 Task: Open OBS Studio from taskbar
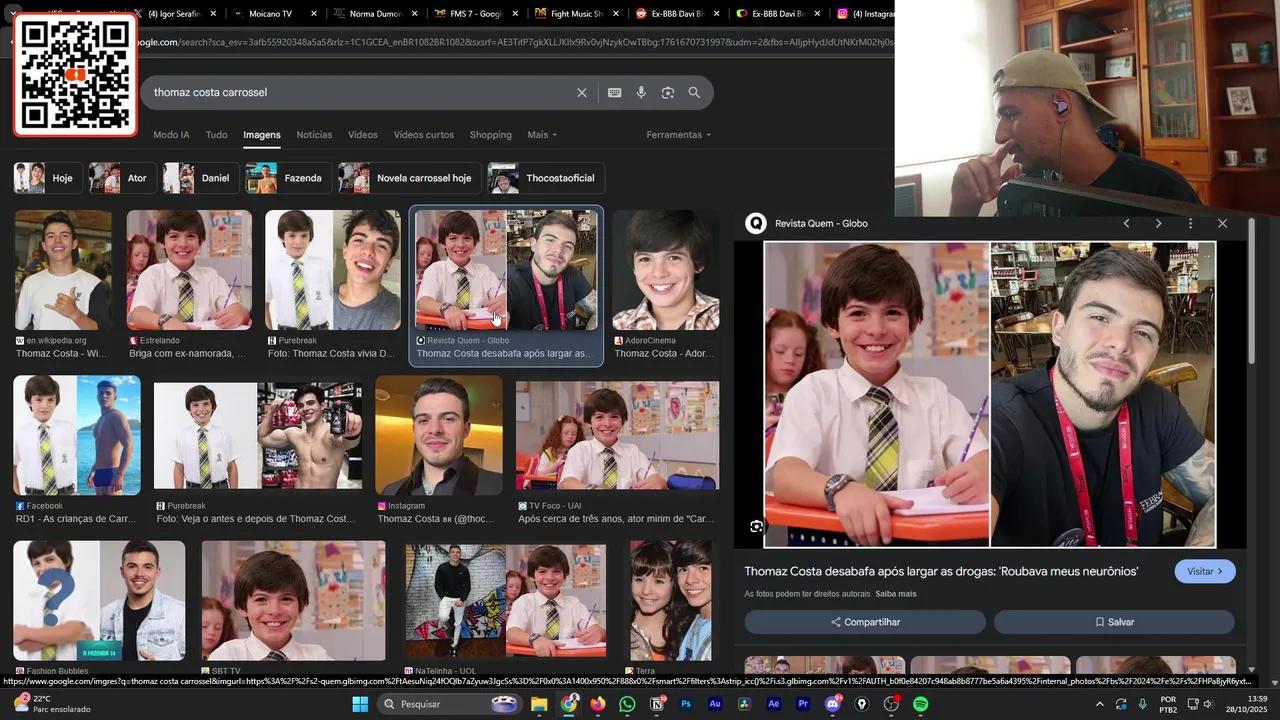pos(891,704)
